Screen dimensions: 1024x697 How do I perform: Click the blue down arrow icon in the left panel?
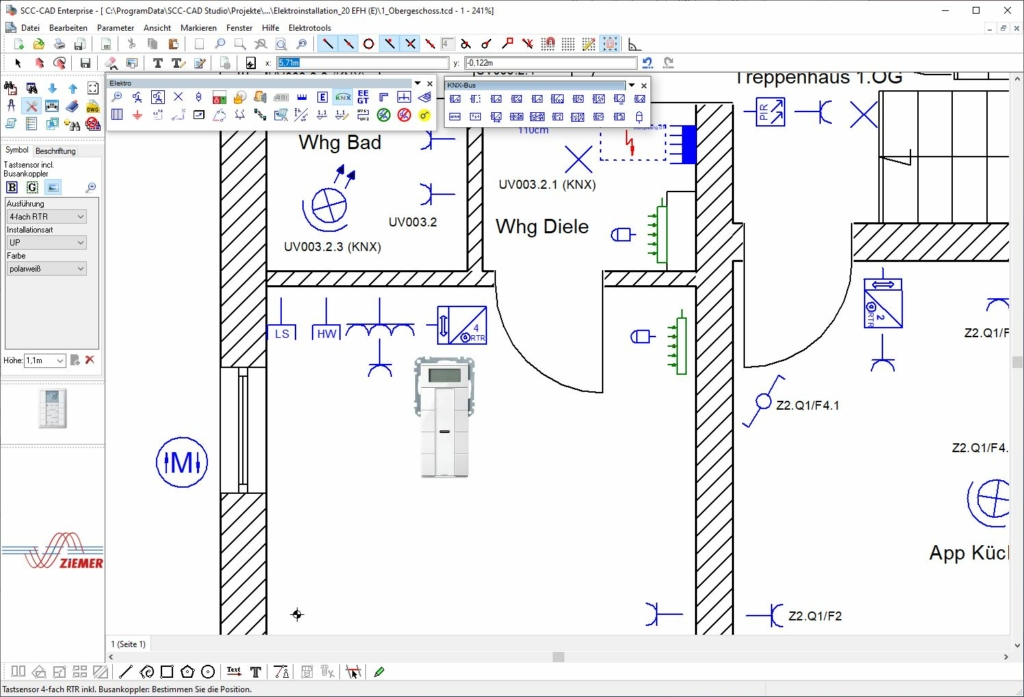tap(52, 88)
